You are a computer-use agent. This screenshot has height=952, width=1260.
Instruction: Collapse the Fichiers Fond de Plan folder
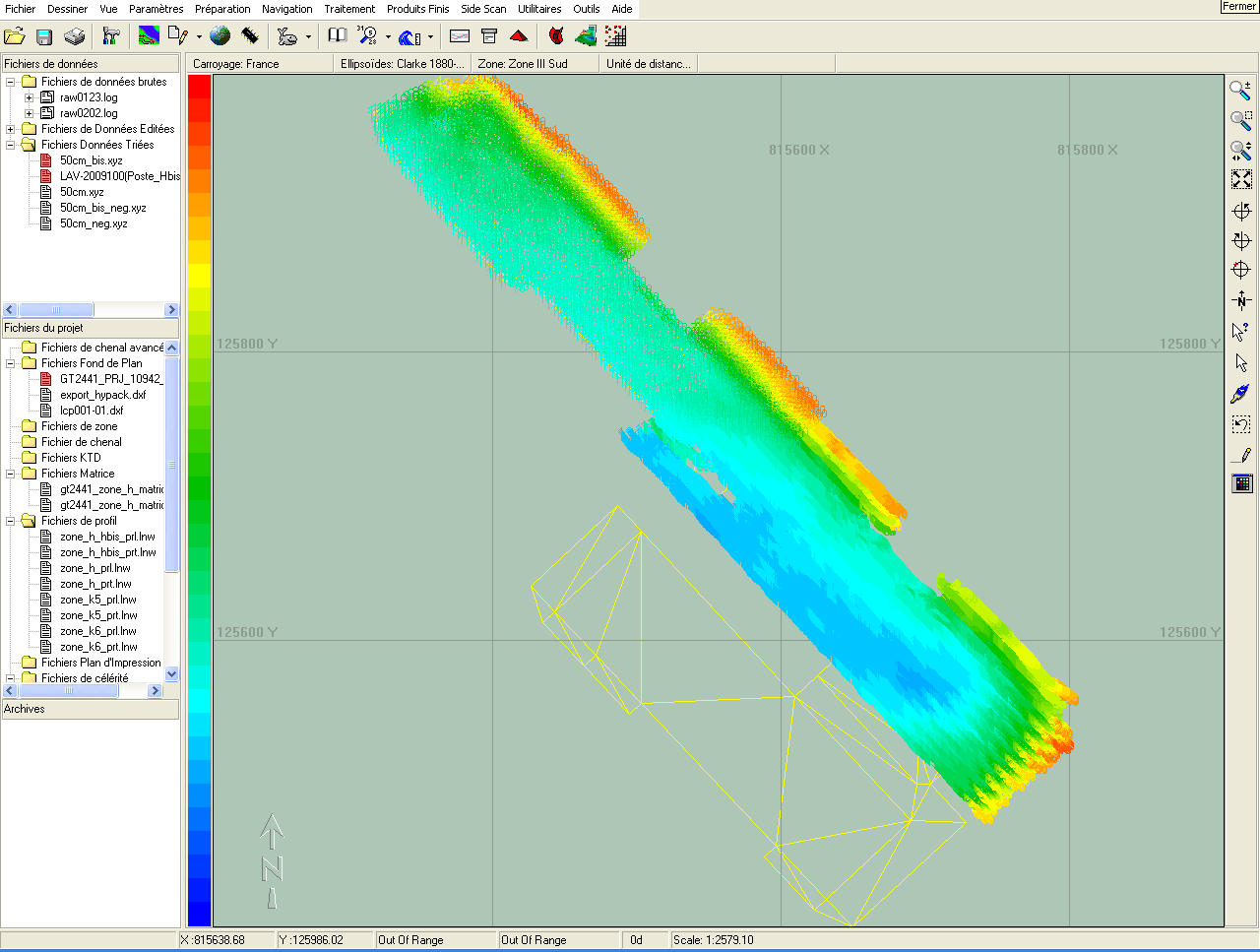(11, 363)
